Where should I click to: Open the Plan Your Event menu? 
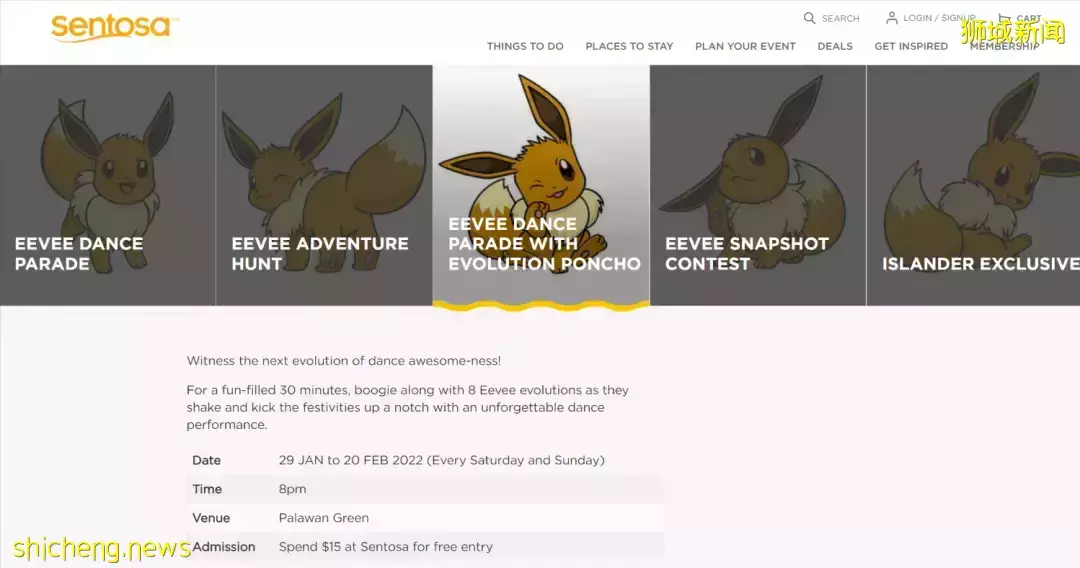pyautogui.click(x=745, y=46)
